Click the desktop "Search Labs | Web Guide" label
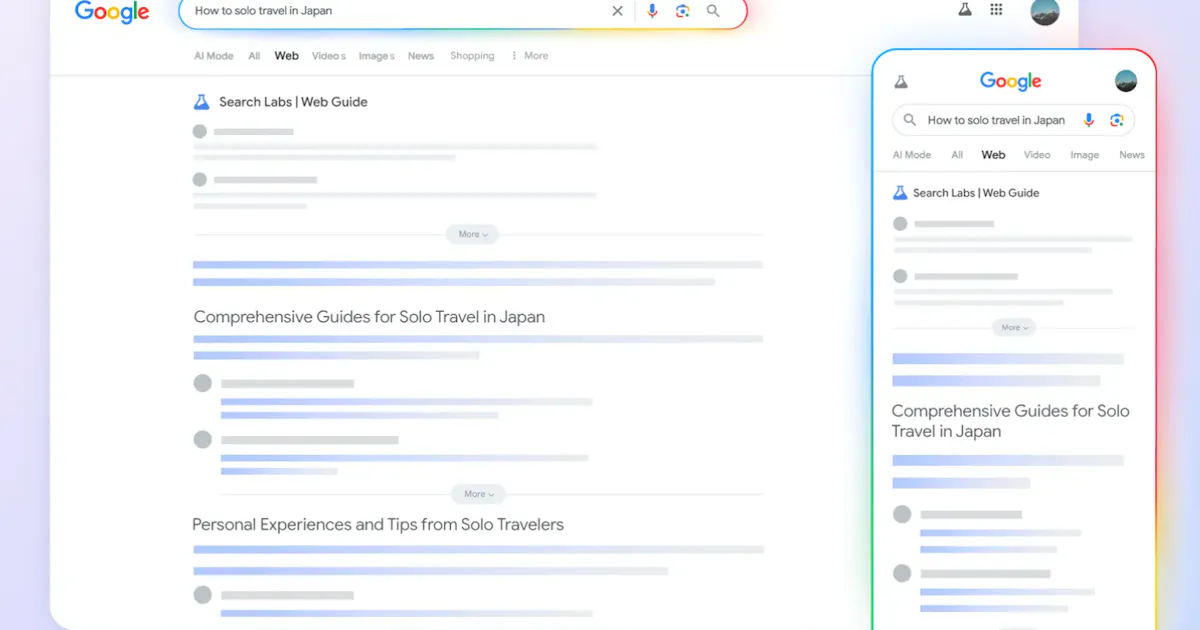 coord(293,102)
